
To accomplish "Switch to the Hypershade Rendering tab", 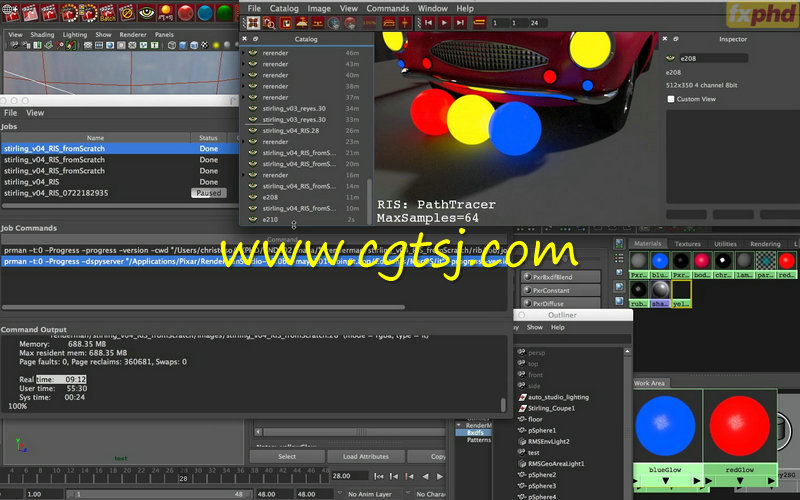I will pyautogui.click(x=765, y=244).
